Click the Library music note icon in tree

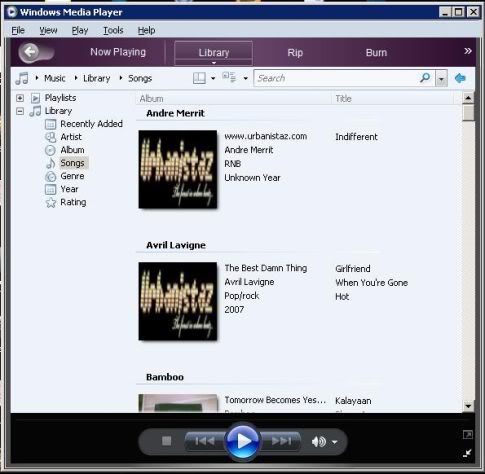point(35,111)
